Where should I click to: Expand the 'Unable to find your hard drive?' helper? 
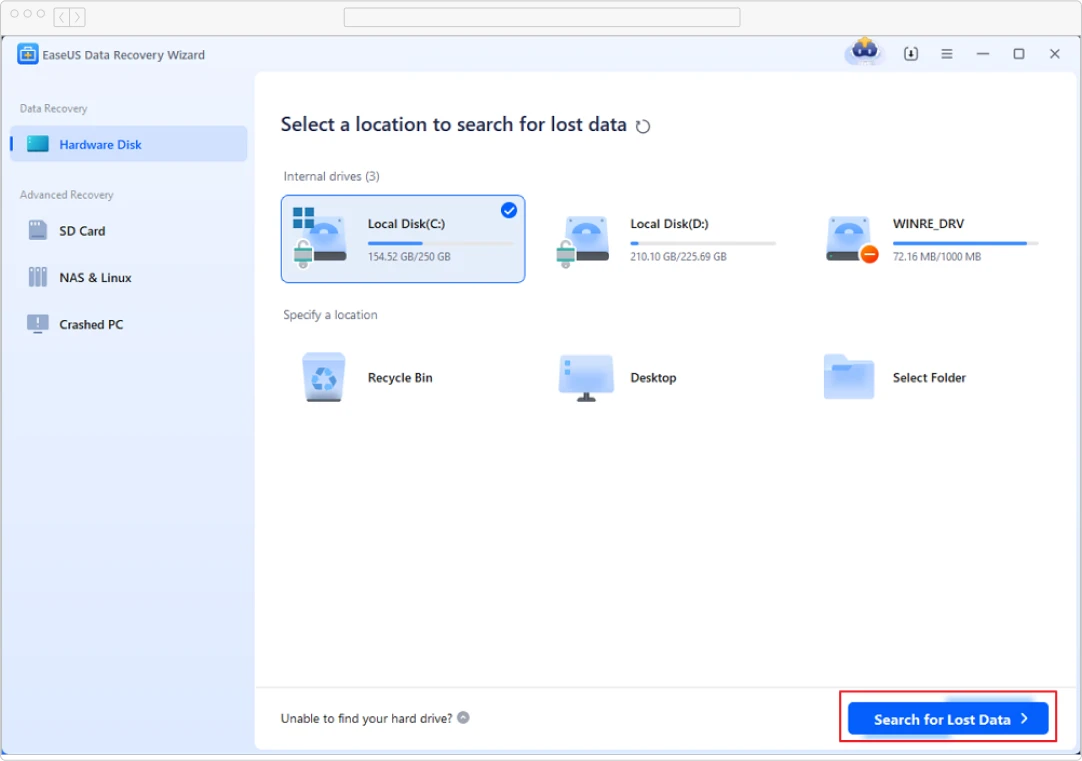pyautogui.click(x=462, y=717)
